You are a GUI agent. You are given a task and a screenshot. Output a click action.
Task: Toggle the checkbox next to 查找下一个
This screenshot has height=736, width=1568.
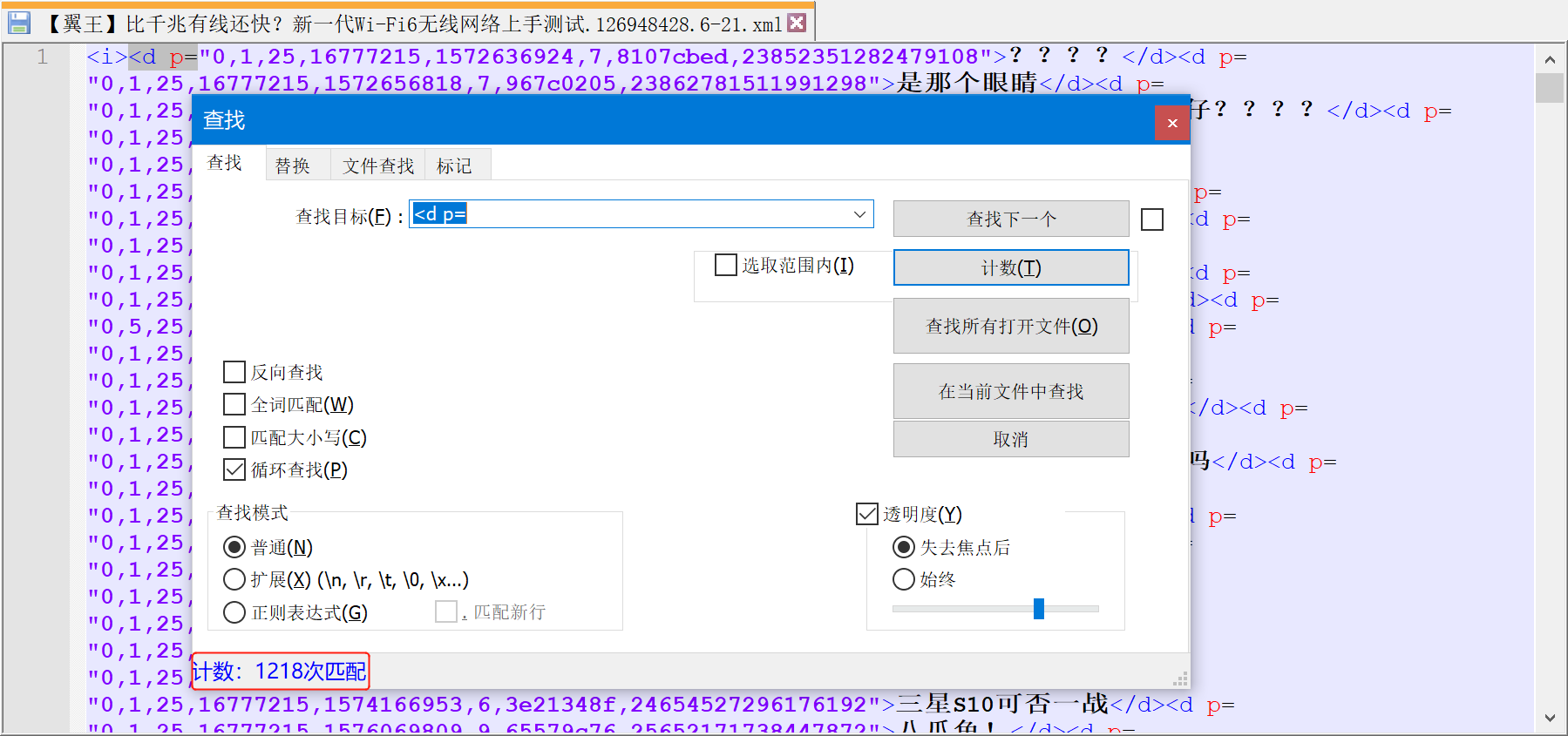(x=1152, y=219)
